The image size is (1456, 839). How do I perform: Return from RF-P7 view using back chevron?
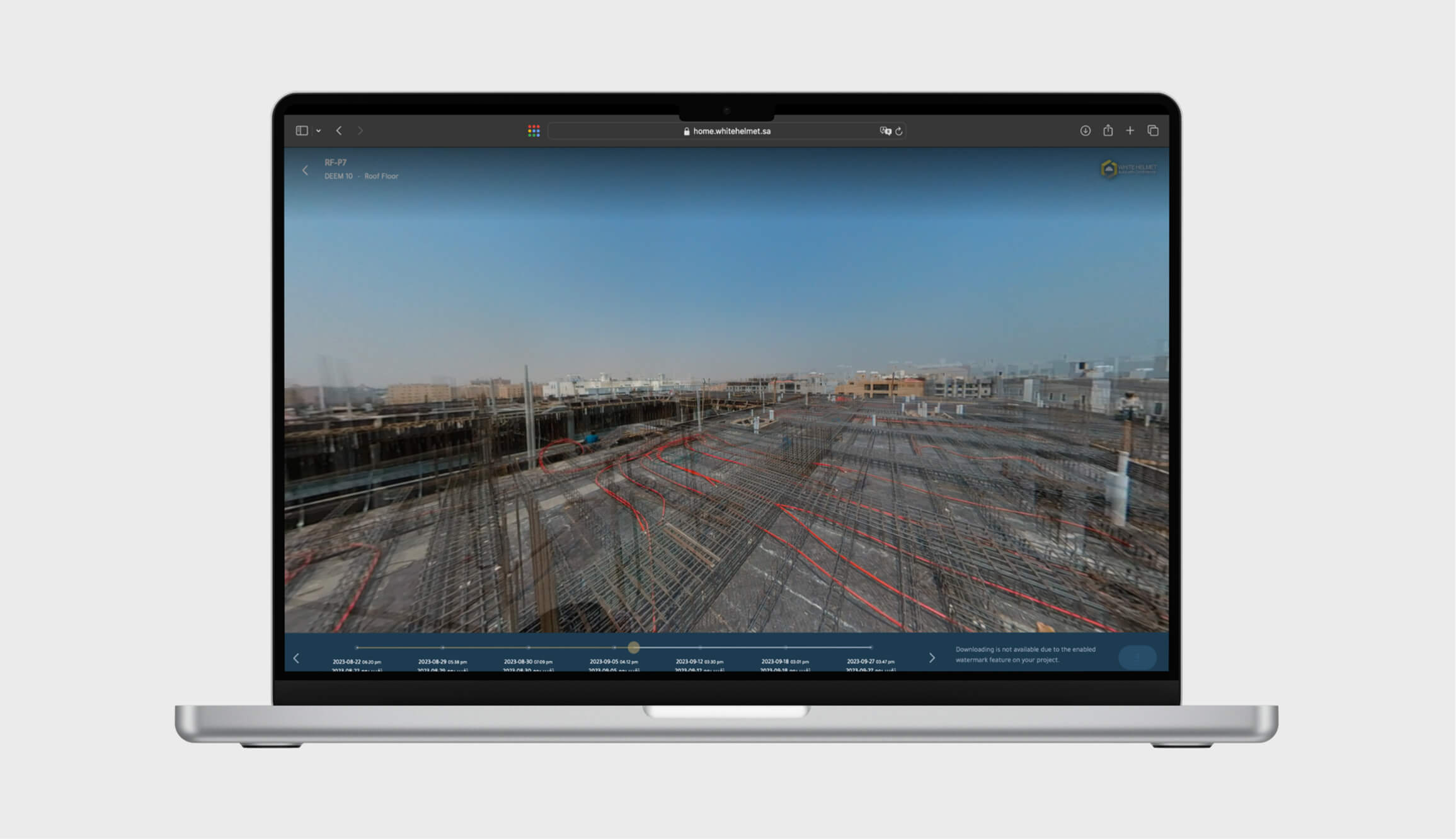[306, 170]
